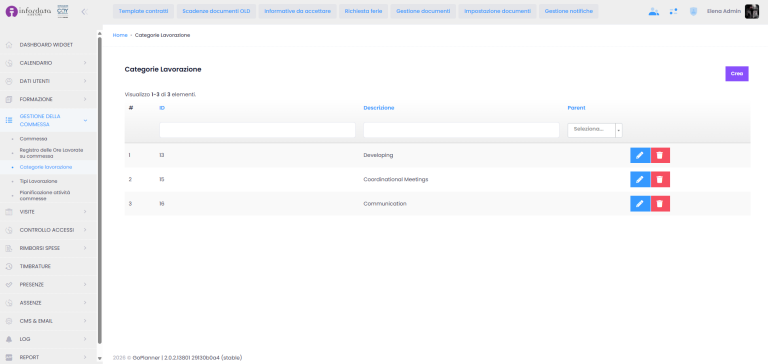
Task: Click the Dati Utenti sidebar icon
Action: click(9, 81)
